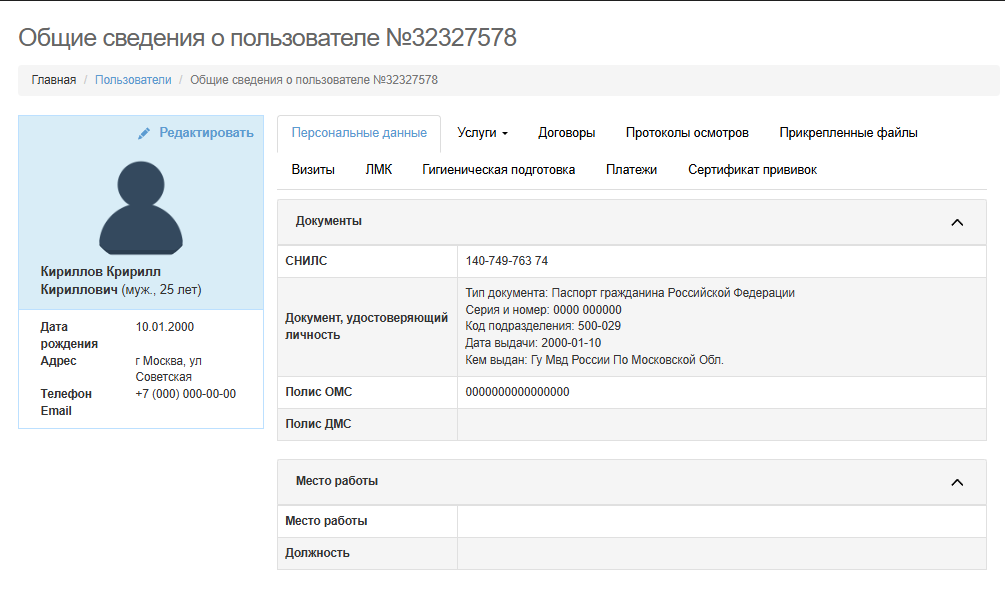Switch to the ЛМК tab
Viewport: 1005px width, 616px height.
pyautogui.click(x=378, y=170)
